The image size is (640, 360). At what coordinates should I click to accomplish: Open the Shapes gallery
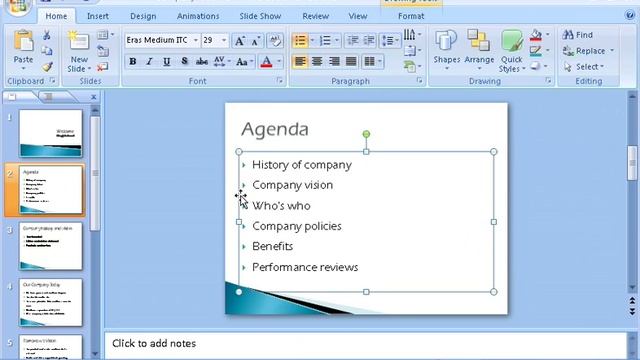click(x=446, y=51)
